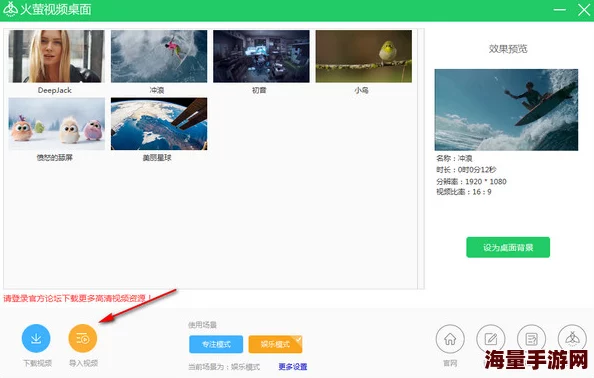
Task: Click the 分辨率：1920 * 1080 line
Action: click(x=471, y=181)
